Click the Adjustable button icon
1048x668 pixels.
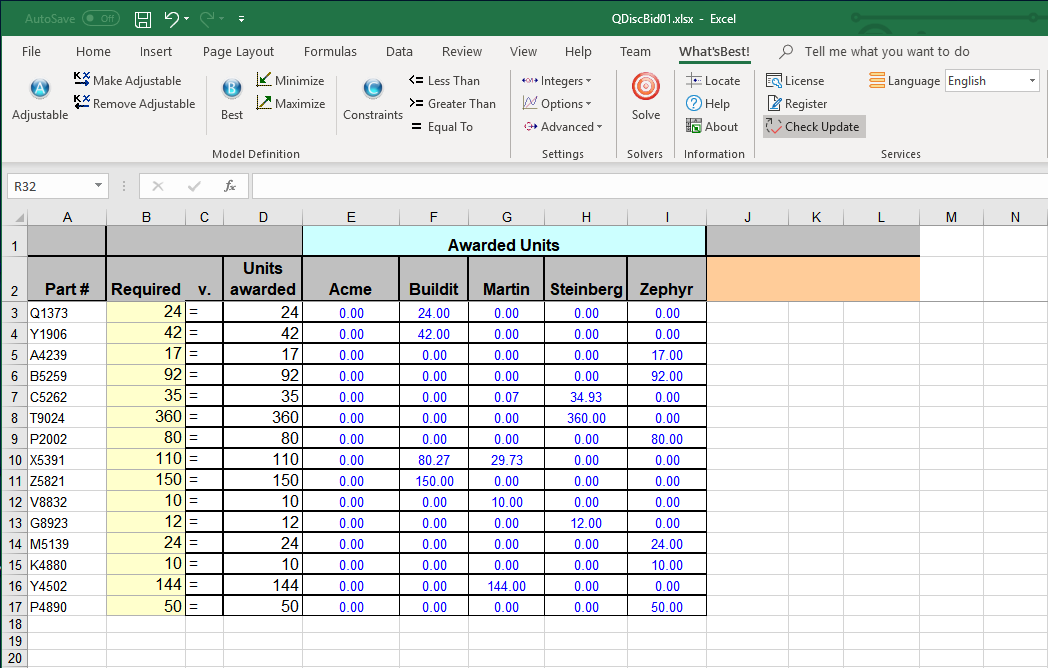pos(40,90)
